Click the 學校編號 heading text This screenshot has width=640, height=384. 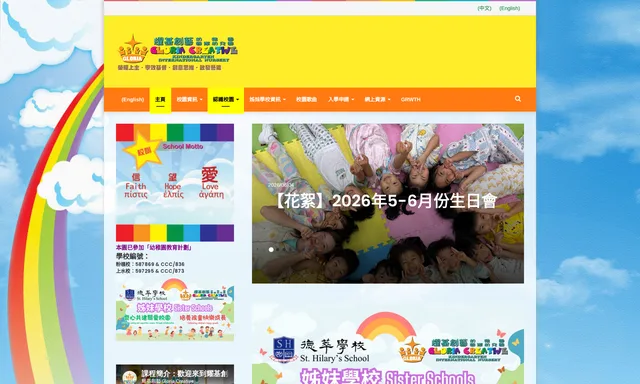coord(133,256)
